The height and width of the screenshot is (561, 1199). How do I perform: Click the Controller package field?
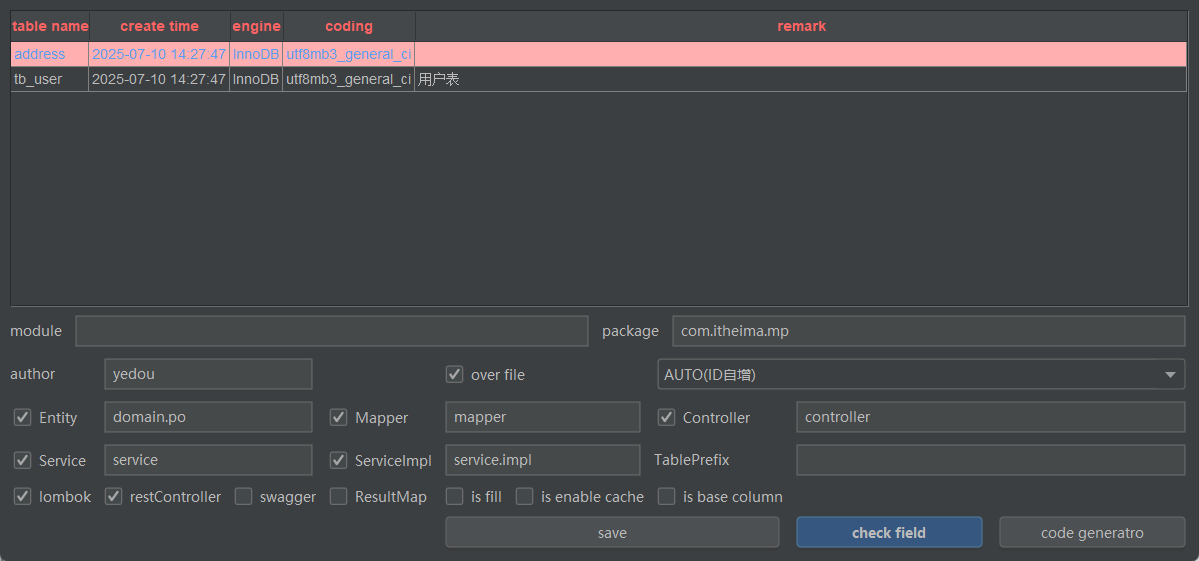pos(991,417)
